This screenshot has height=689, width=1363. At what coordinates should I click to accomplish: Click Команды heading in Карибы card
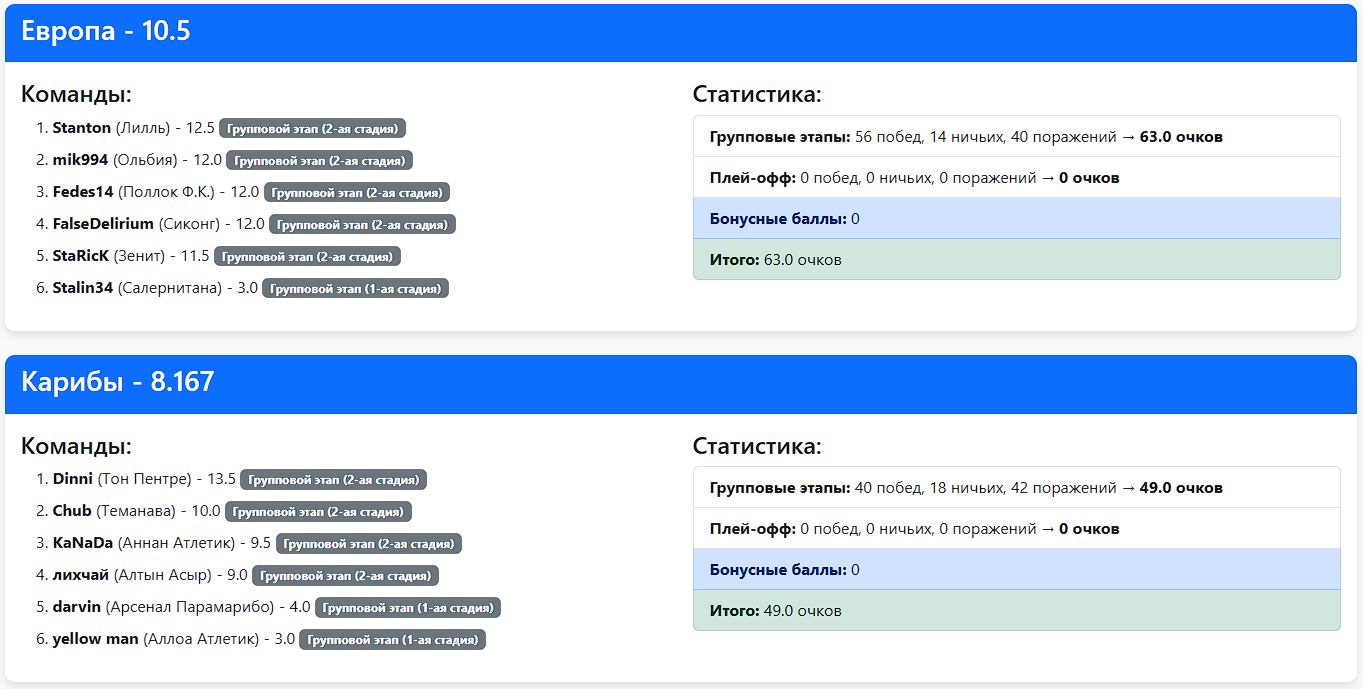(77, 446)
